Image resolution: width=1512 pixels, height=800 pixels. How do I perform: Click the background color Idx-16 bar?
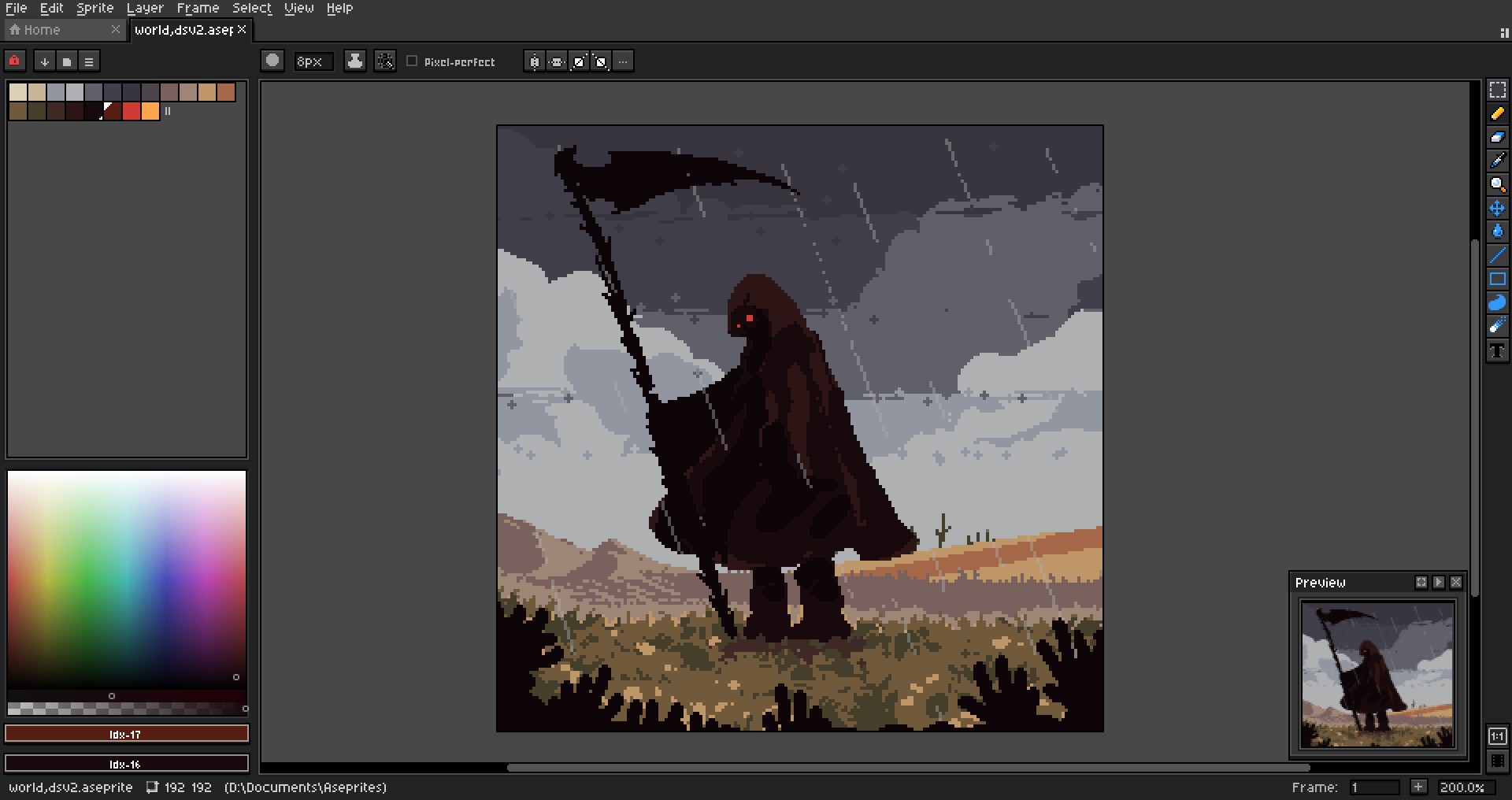pos(127,764)
